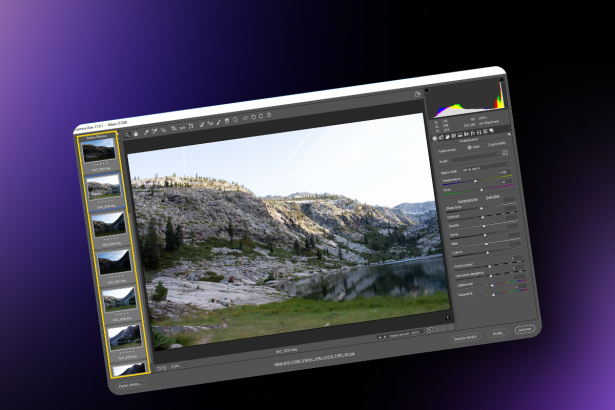615x410 pixels.
Task: Switch to the Effects fx tab
Action: (x=473, y=133)
